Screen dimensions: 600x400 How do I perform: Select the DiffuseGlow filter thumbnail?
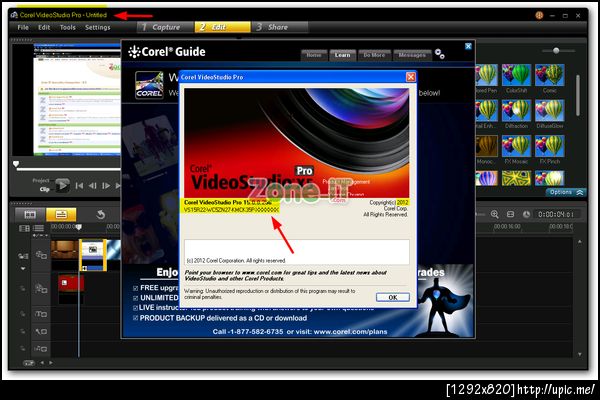pyautogui.click(x=549, y=111)
